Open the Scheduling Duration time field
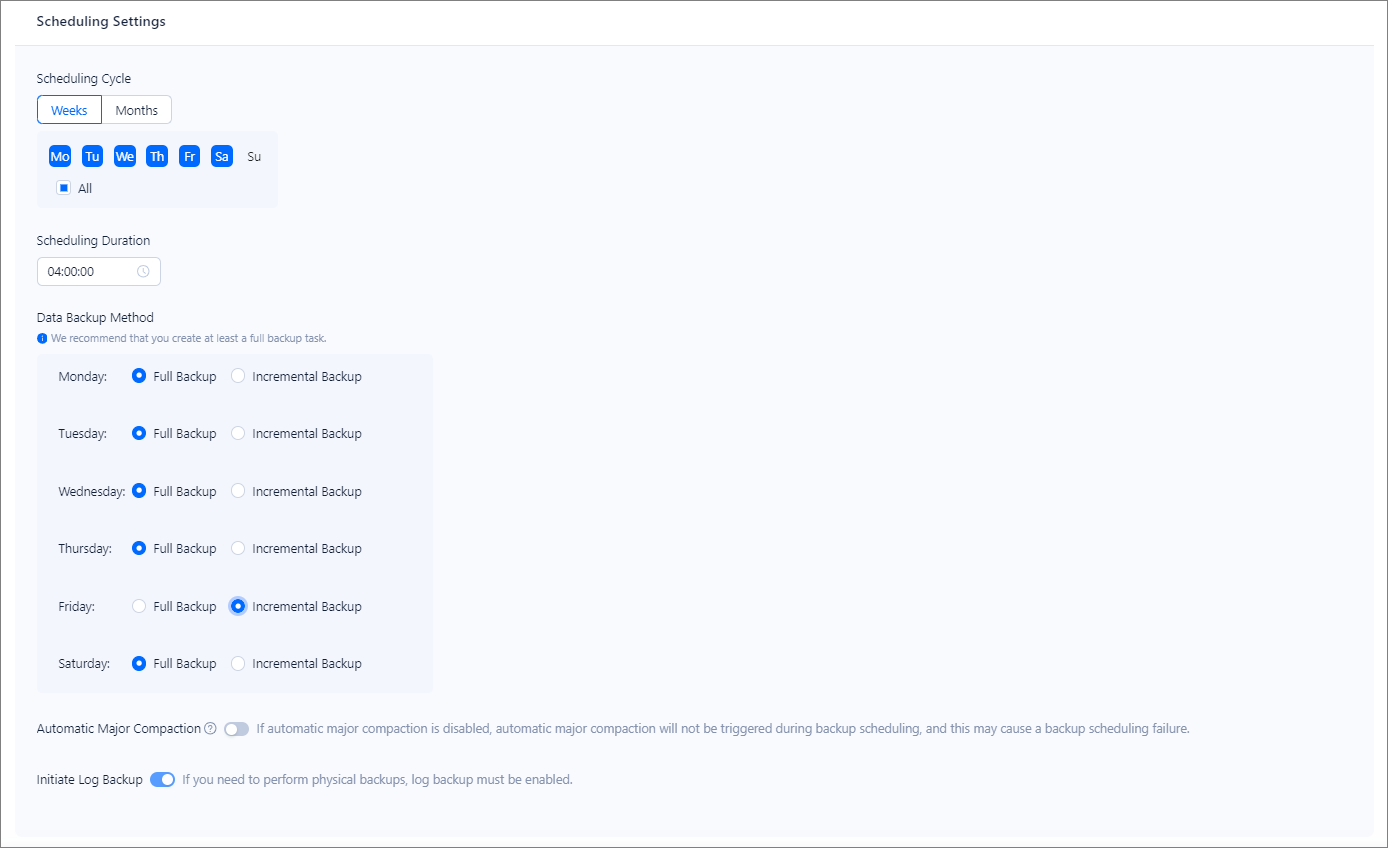The height and width of the screenshot is (848, 1388). [90, 272]
